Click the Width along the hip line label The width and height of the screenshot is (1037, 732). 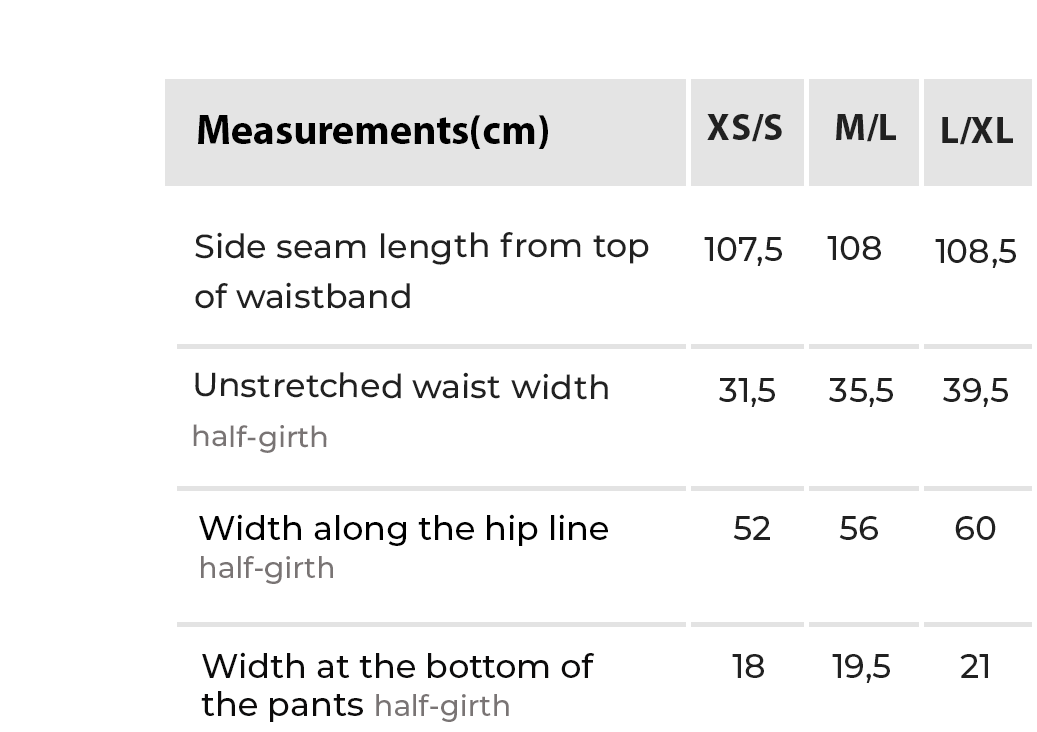tap(403, 528)
